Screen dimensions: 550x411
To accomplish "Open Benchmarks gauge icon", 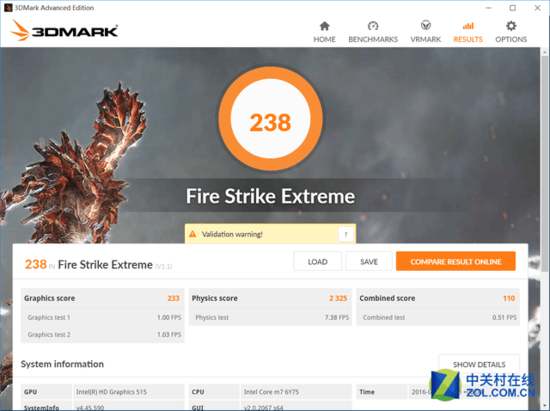I will 373,26.
